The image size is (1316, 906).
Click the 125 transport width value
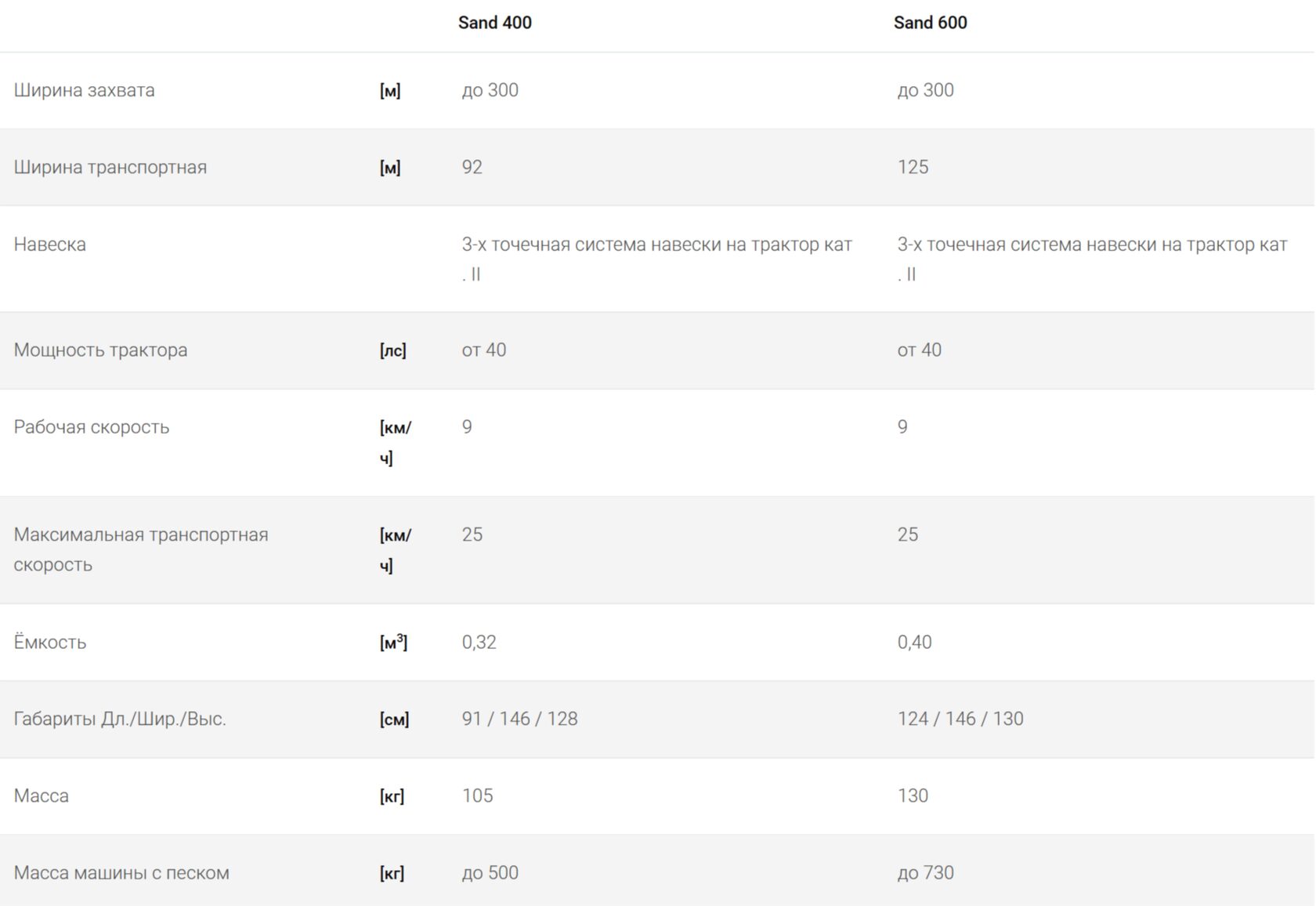(913, 167)
